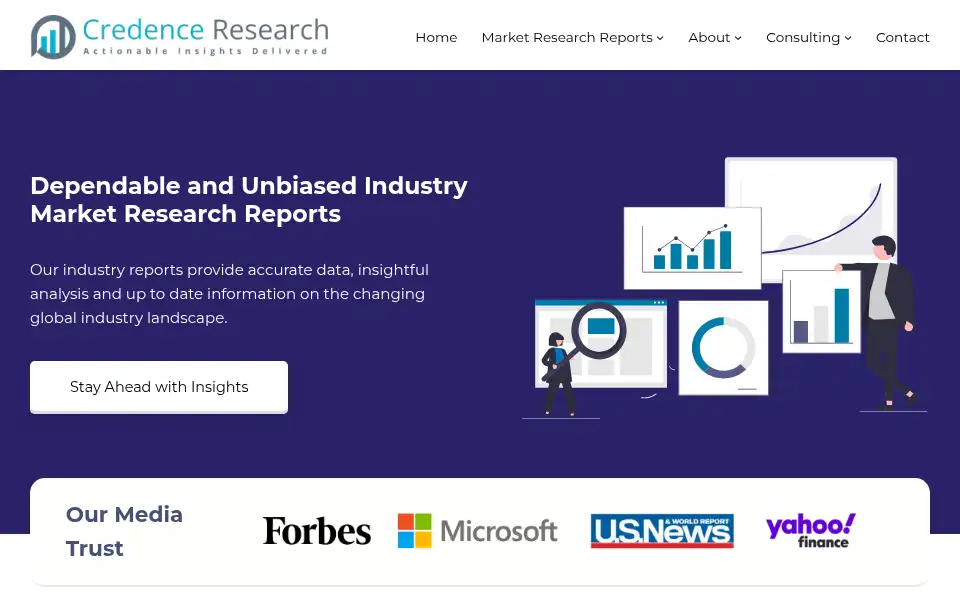Click the Microsoft four-square logo
Screen dimensions: 960x600
414,530
